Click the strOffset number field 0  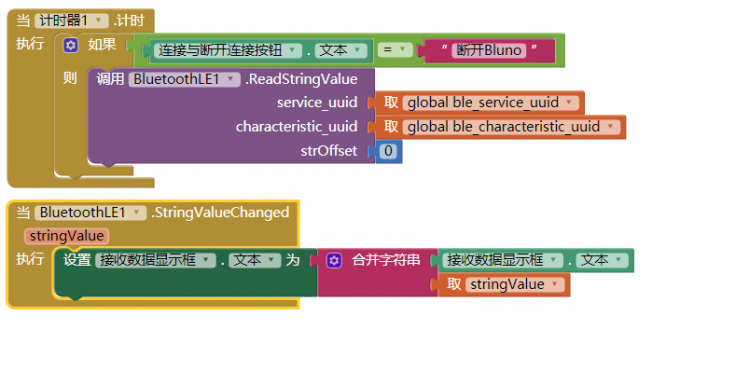point(388,151)
